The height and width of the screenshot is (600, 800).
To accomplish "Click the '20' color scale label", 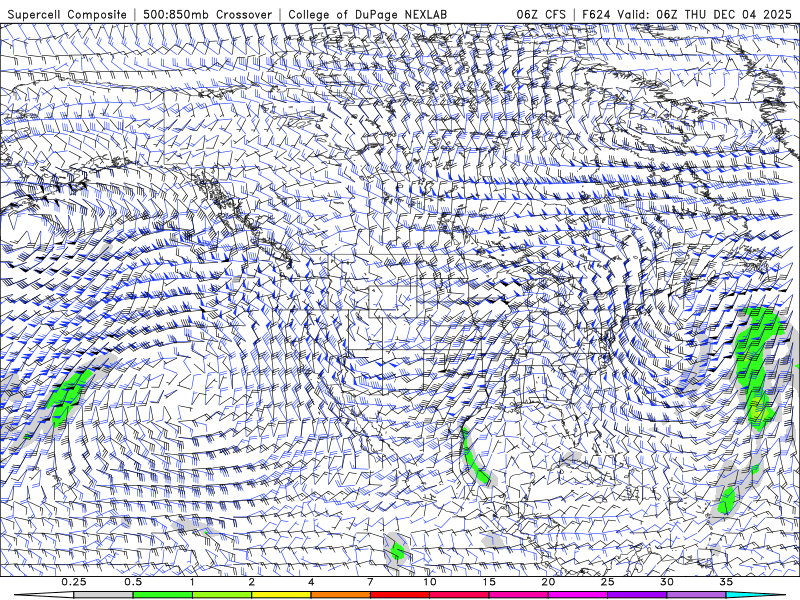I will [x=548, y=582].
